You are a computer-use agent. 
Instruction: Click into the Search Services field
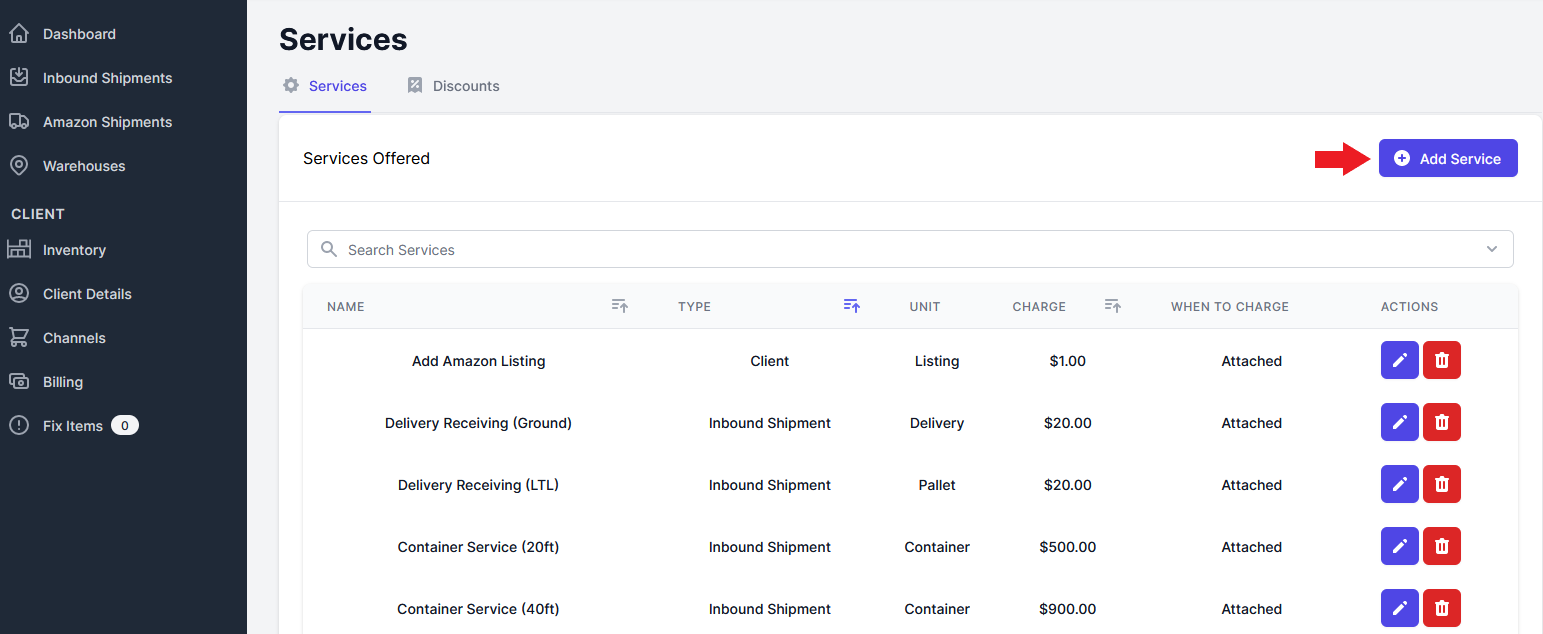(x=910, y=249)
